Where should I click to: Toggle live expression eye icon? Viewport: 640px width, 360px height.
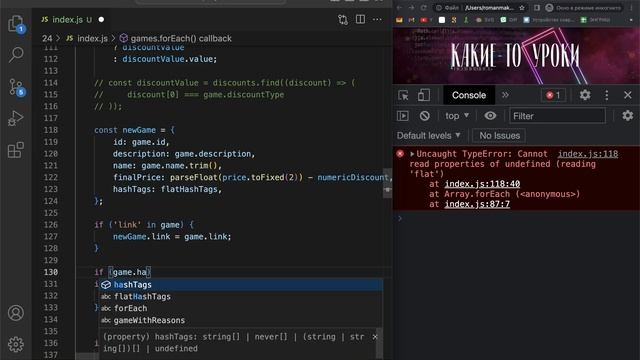490,116
